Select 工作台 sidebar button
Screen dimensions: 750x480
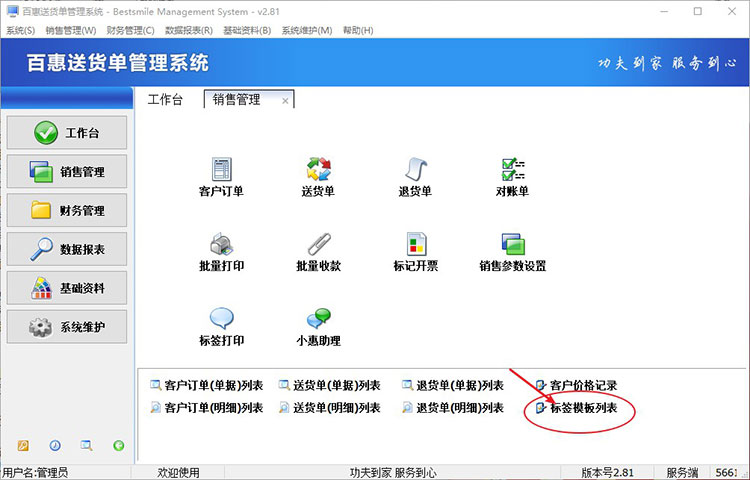tap(67, 132)
